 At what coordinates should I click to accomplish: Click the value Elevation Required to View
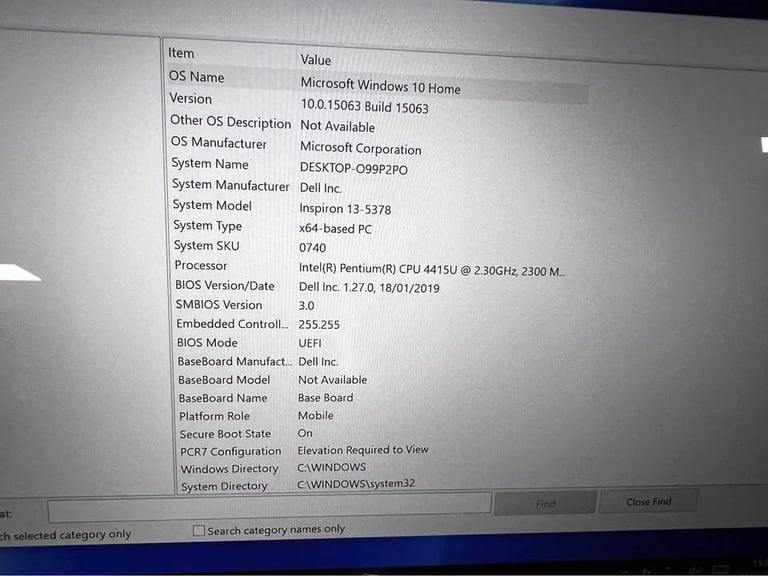[362, 450]
